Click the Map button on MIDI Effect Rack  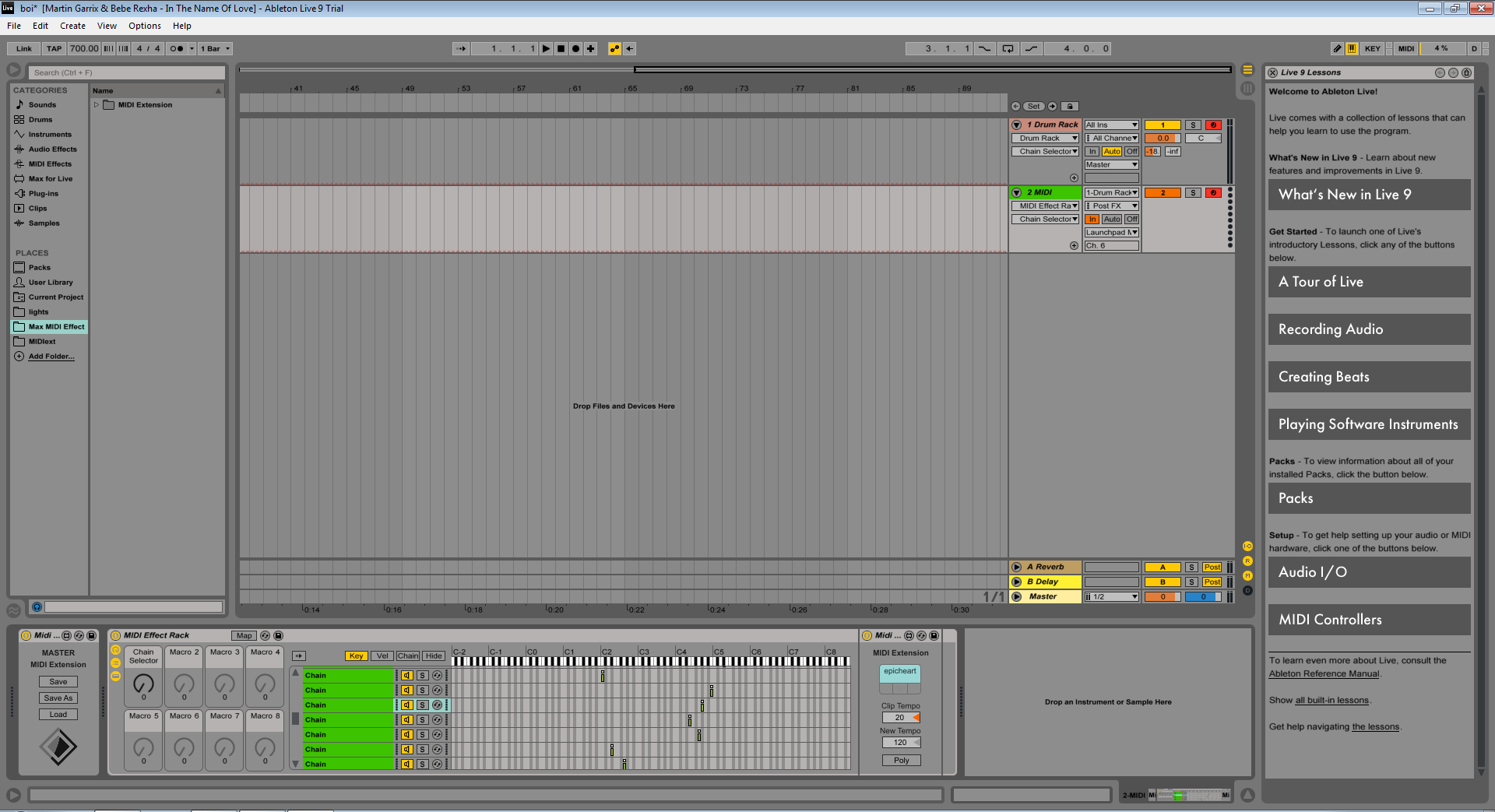click(244, 635)
